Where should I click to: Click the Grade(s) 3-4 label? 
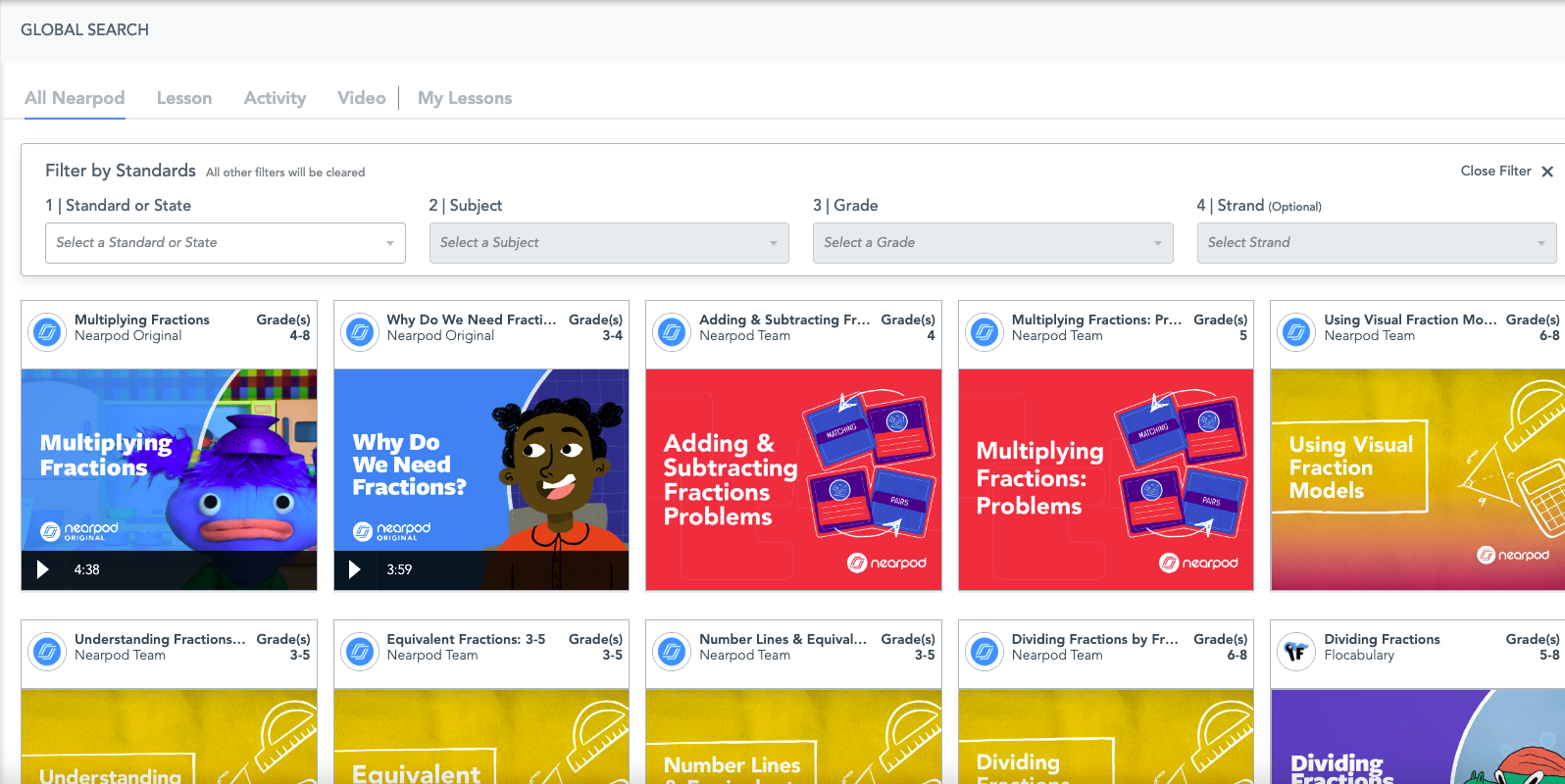[x=596, y=327]
